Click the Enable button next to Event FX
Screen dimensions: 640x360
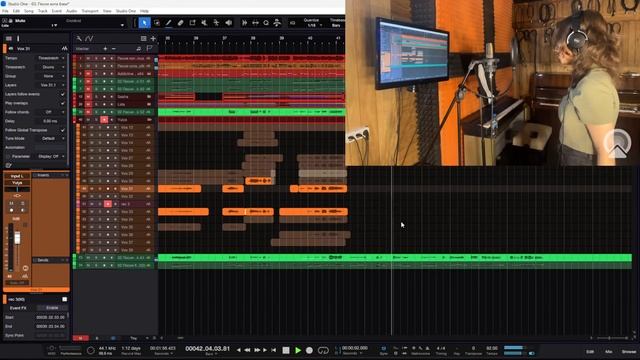(52, 308)
